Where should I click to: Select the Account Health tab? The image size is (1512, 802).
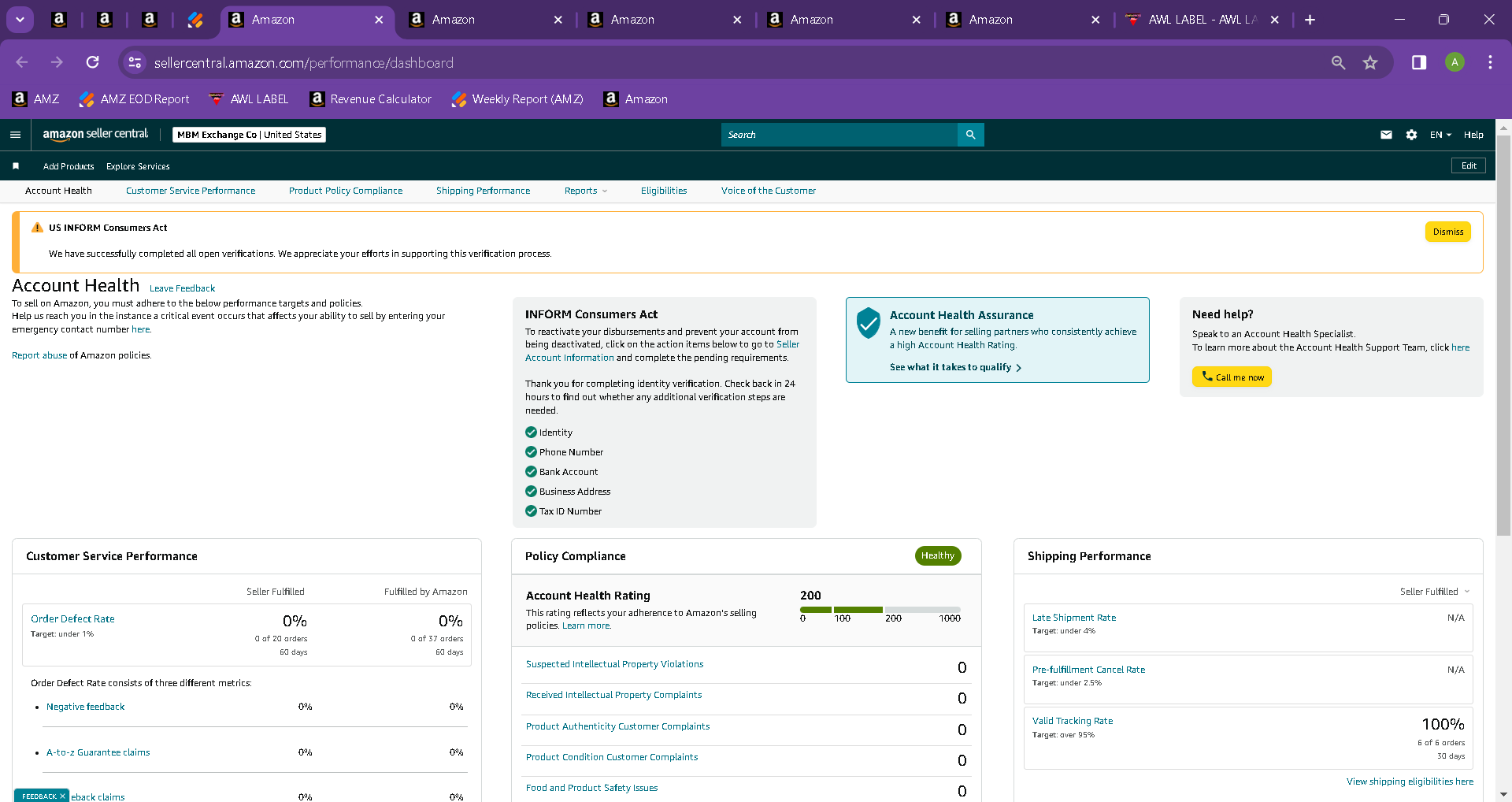58,191
